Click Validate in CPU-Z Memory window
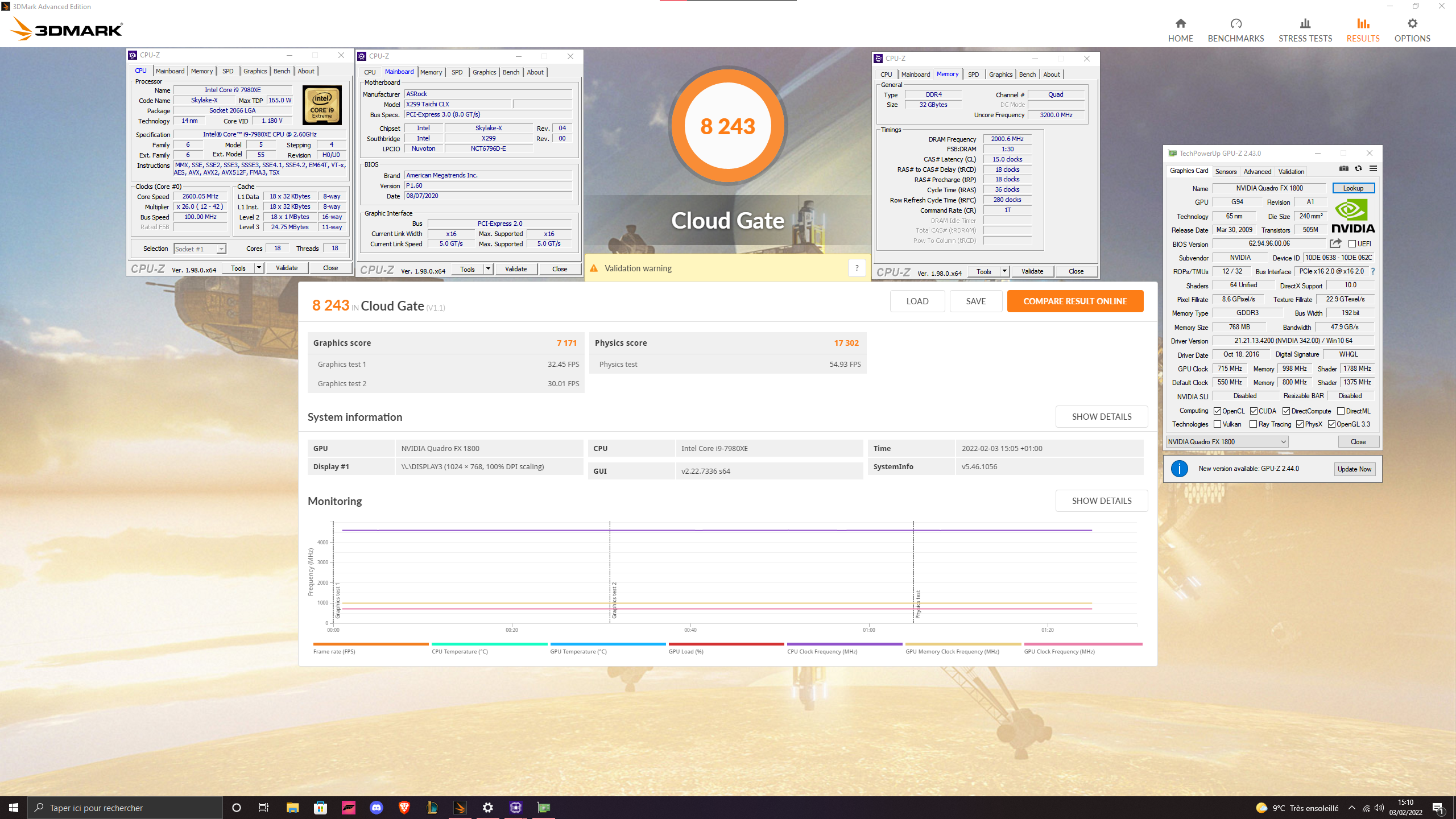Viewport: 1456px width, 819px height. (x=1032, y=271)
